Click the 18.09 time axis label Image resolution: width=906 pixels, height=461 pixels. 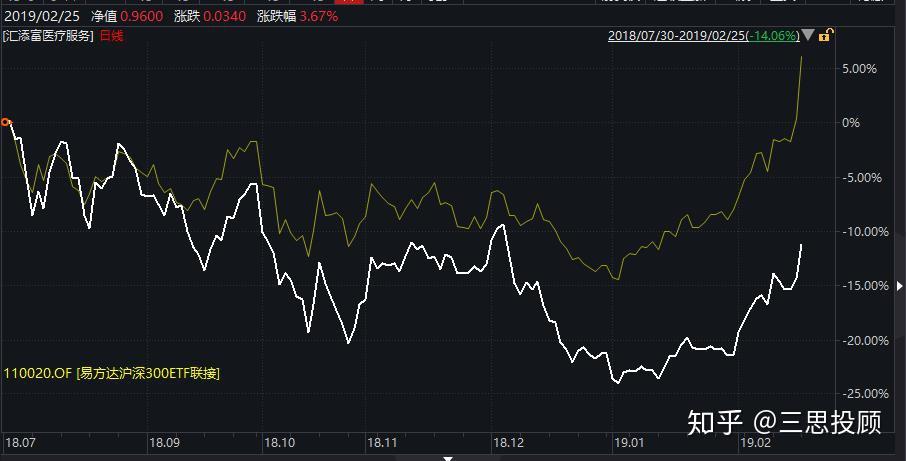point(164,443)
